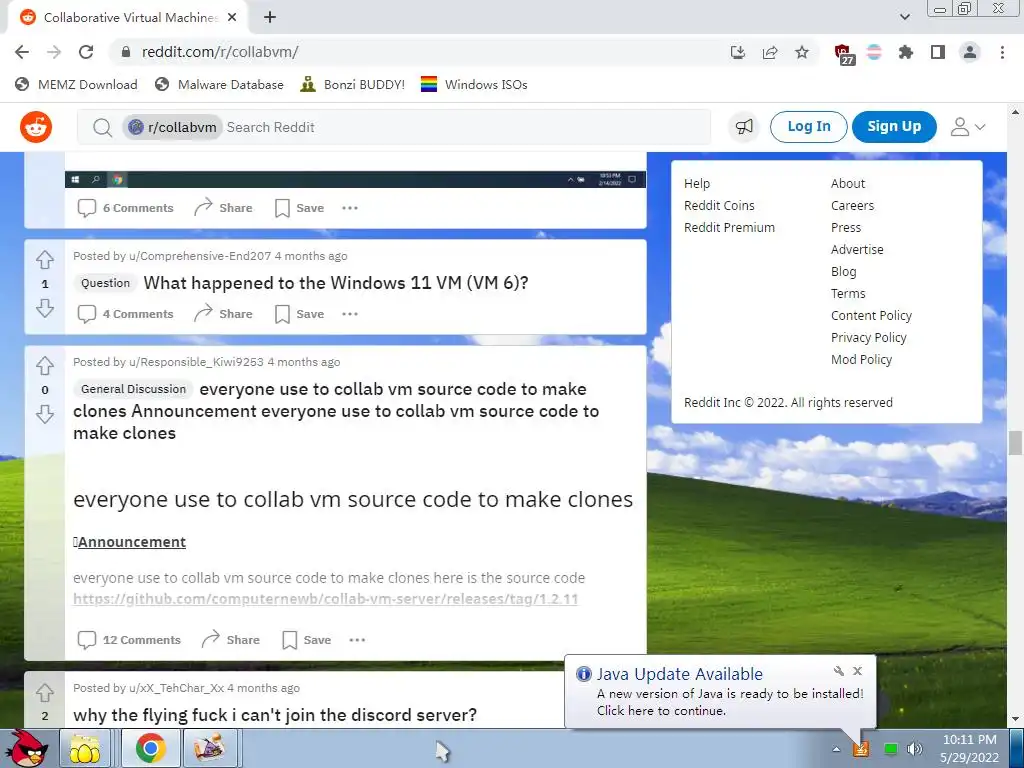Click the install app icon in address bar
This screenshot has width=1024, height=768.
point(738,52)
